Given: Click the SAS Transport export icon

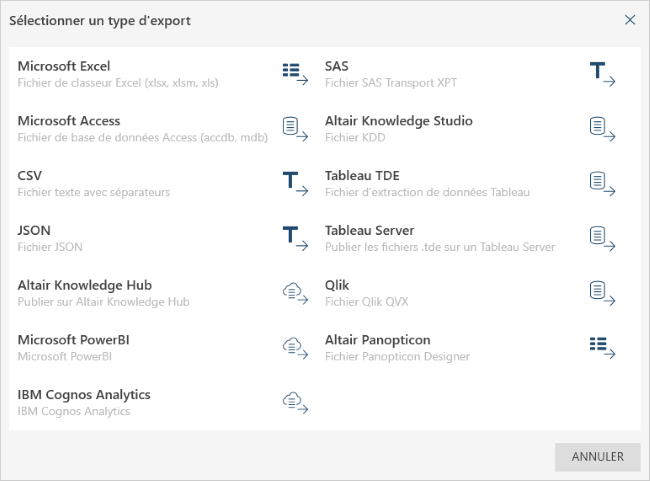Looking at the screenshot, I should point(601,73).
